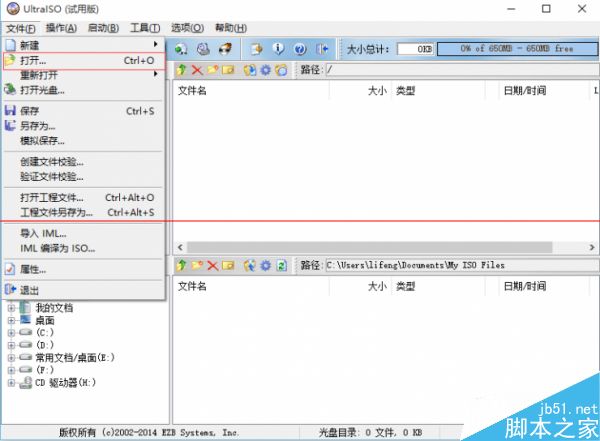Click the green up-arrow icon in upper pane toolbar
The width and height of the screenshot is (600, 441).
click(181, 70)
